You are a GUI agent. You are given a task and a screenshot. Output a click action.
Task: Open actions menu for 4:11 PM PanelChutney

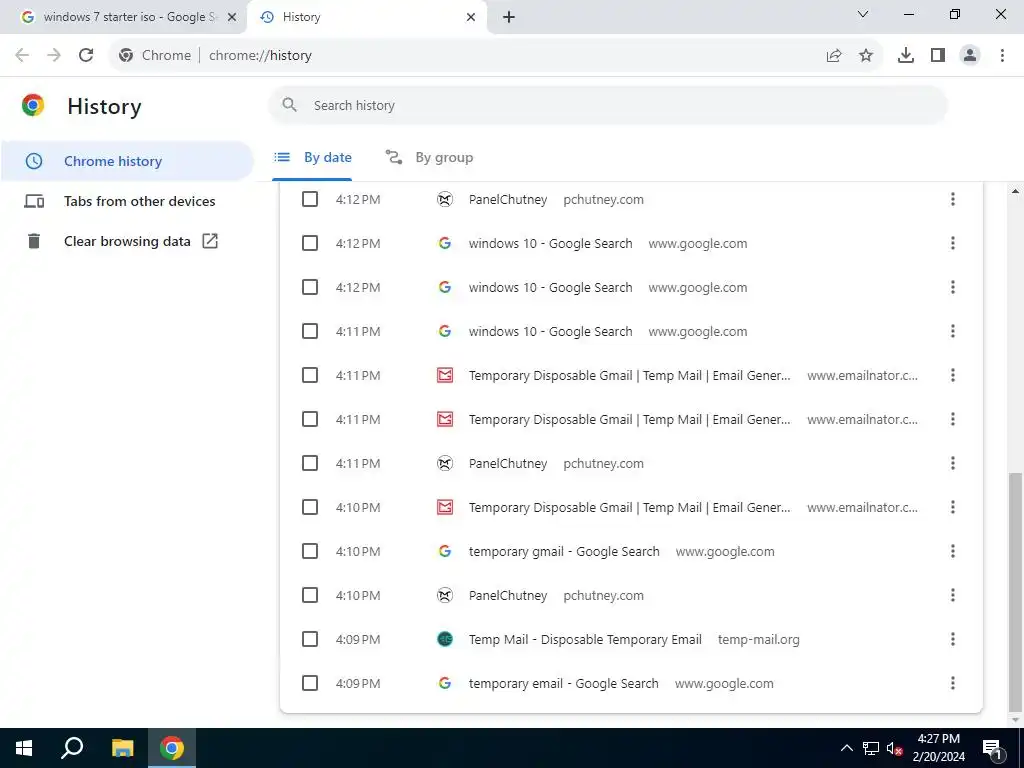(x=953, y=463)
